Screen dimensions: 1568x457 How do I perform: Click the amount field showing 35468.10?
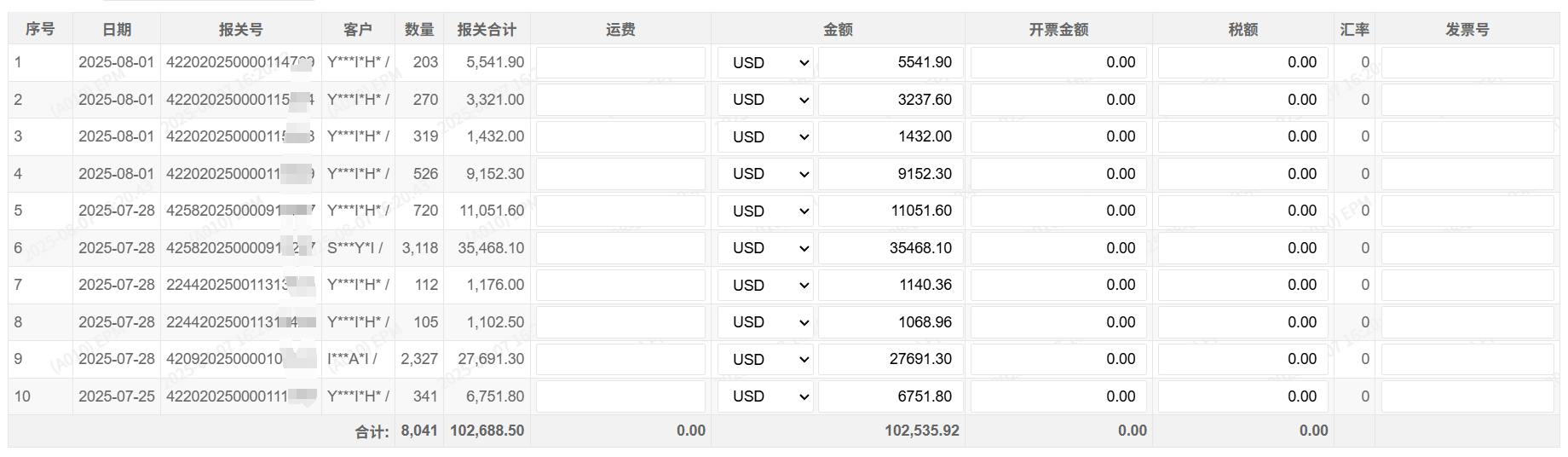pos(891,248)
